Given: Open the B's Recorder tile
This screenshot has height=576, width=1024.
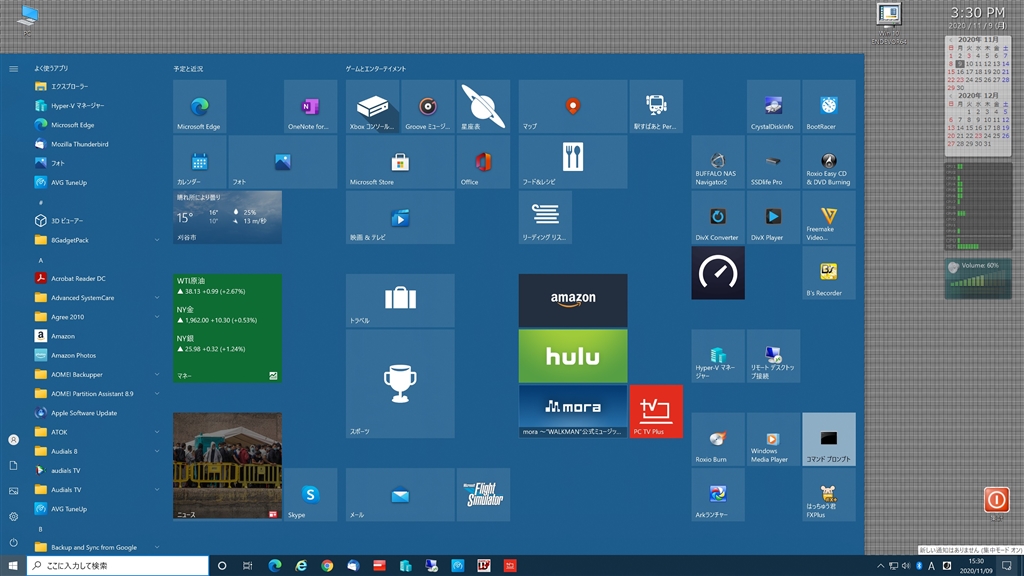Looking at the screenshot, I should click(x=829, y=273).
